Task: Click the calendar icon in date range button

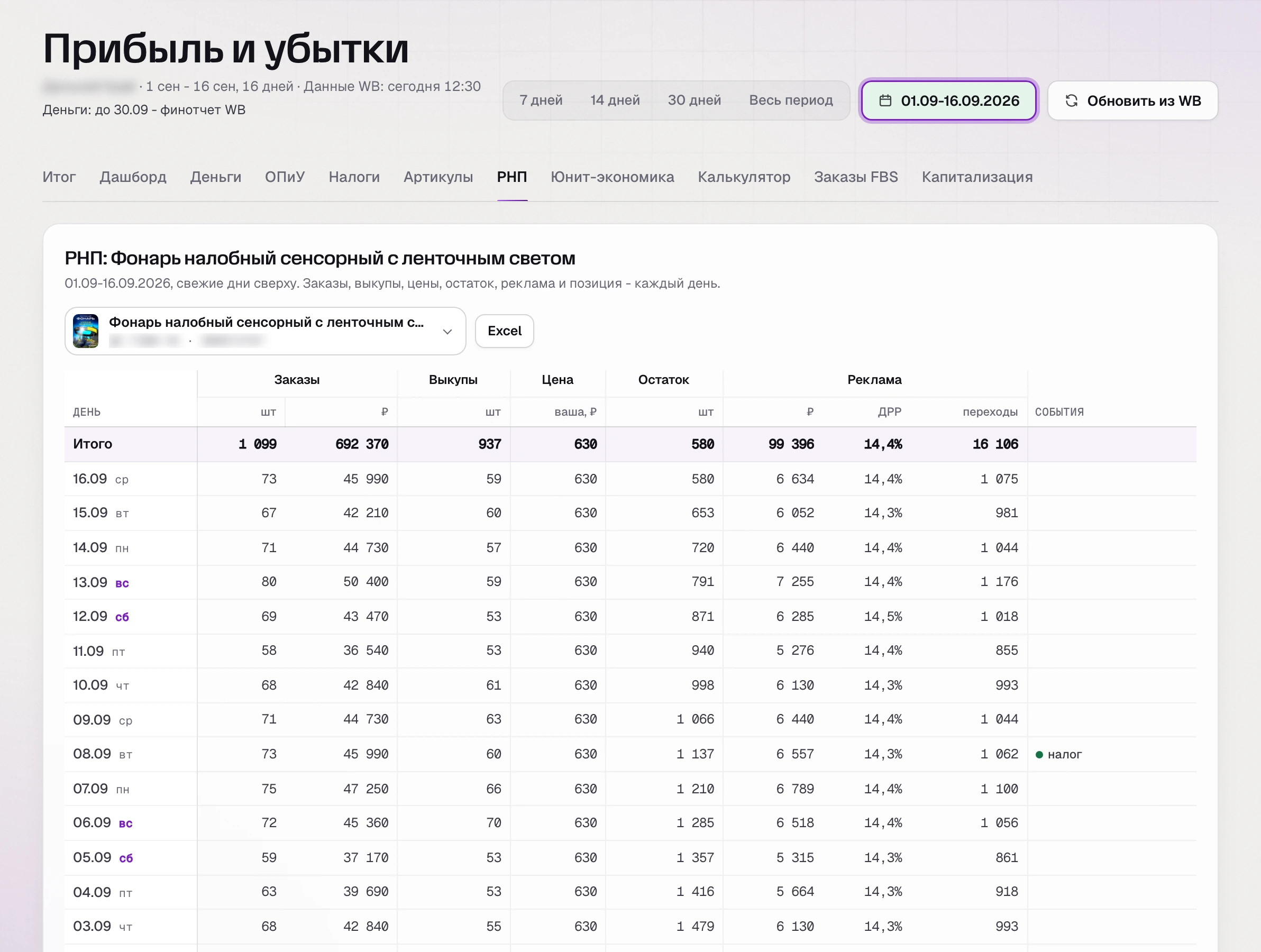Action: click(885, 101)
